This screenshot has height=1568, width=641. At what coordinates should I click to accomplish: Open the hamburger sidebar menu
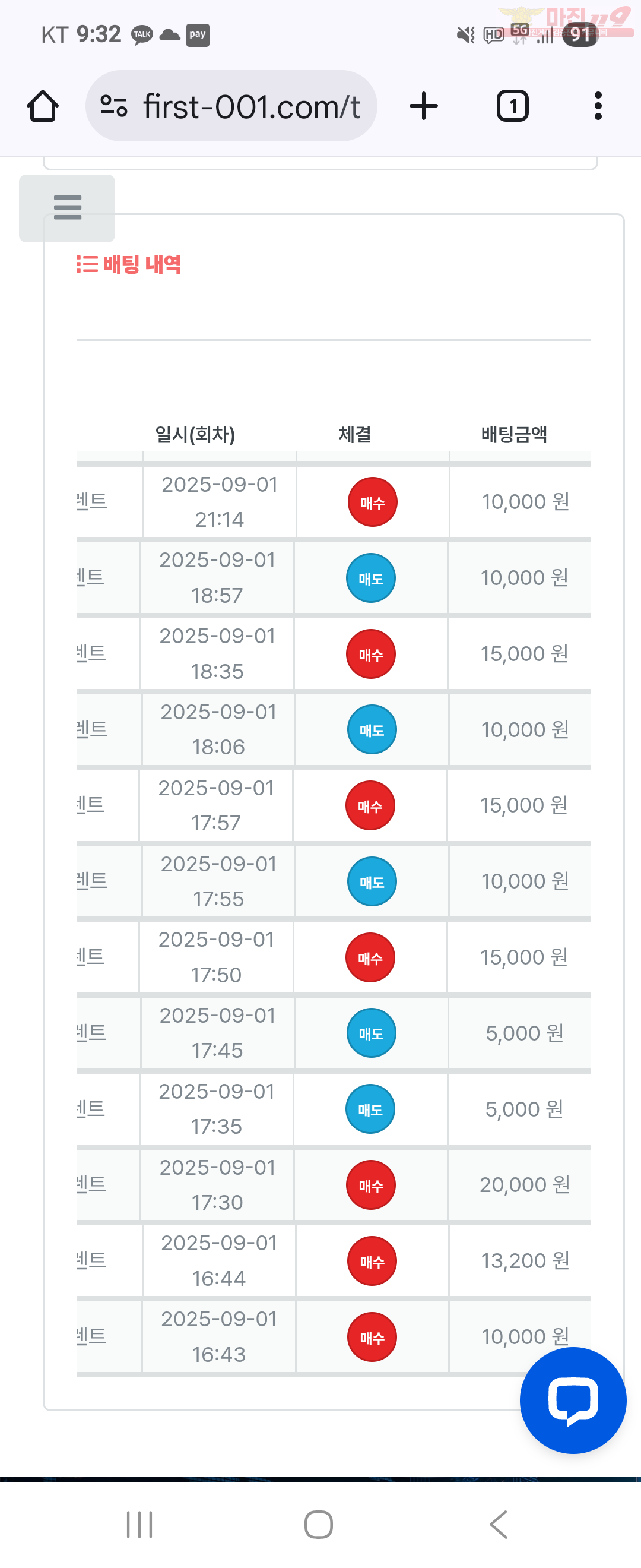[x=67, y=207]
